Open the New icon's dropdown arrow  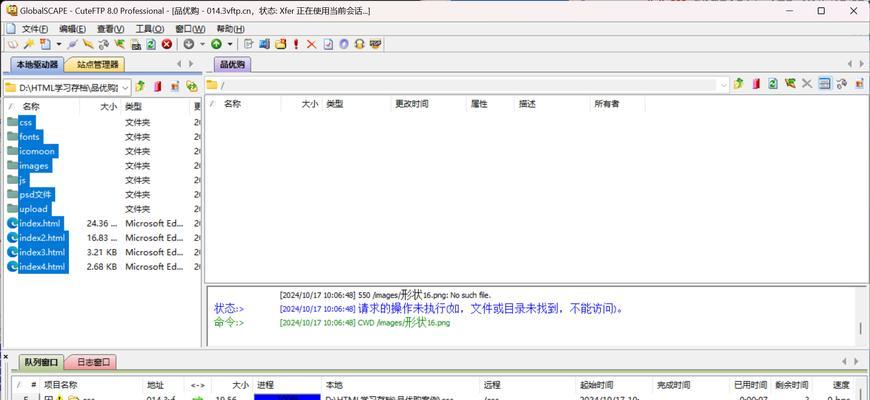[59, 44]
